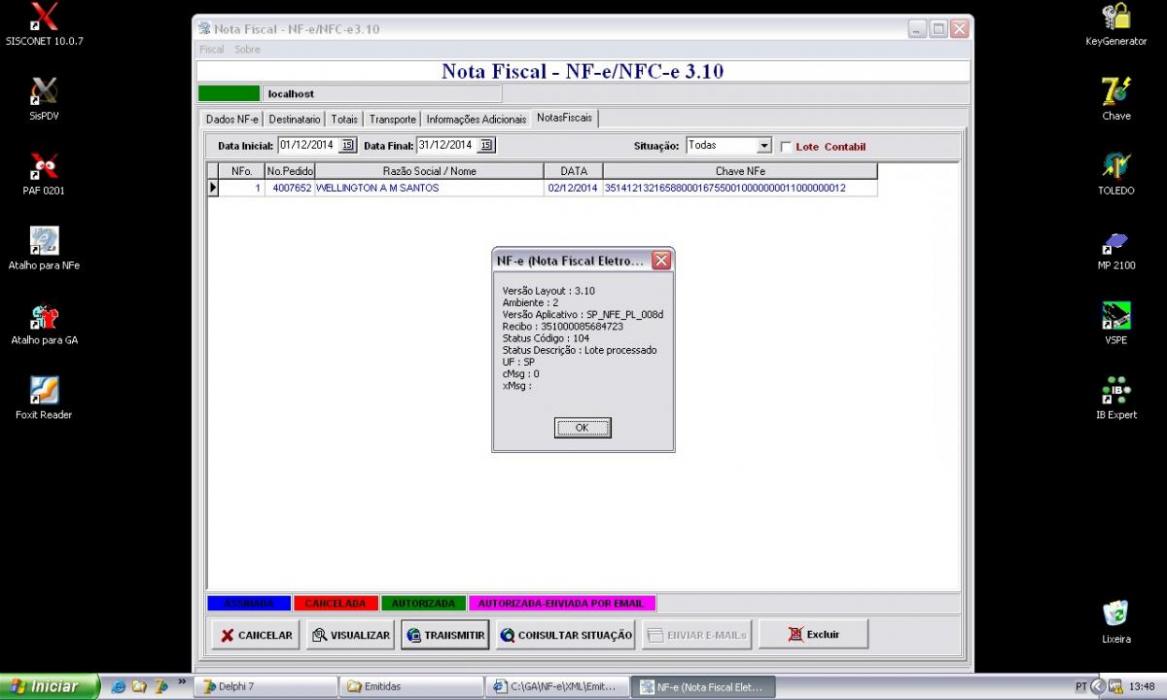Viewport: 1167px width, 700px height.
Task: Select row with WELLINGTON A M SANTOS
Action: coord(543,188)
